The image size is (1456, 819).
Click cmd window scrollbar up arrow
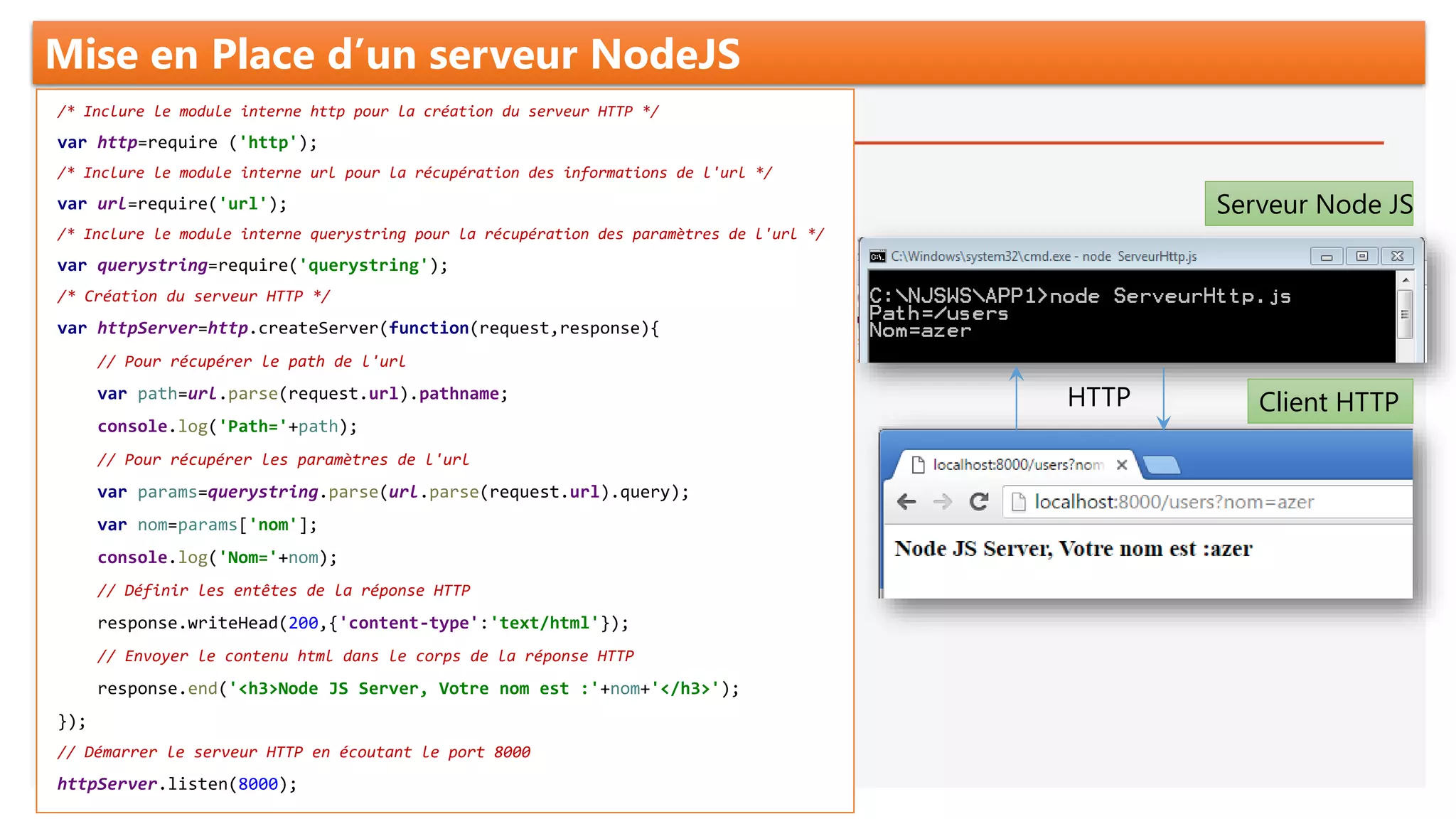click(1405, 280)
